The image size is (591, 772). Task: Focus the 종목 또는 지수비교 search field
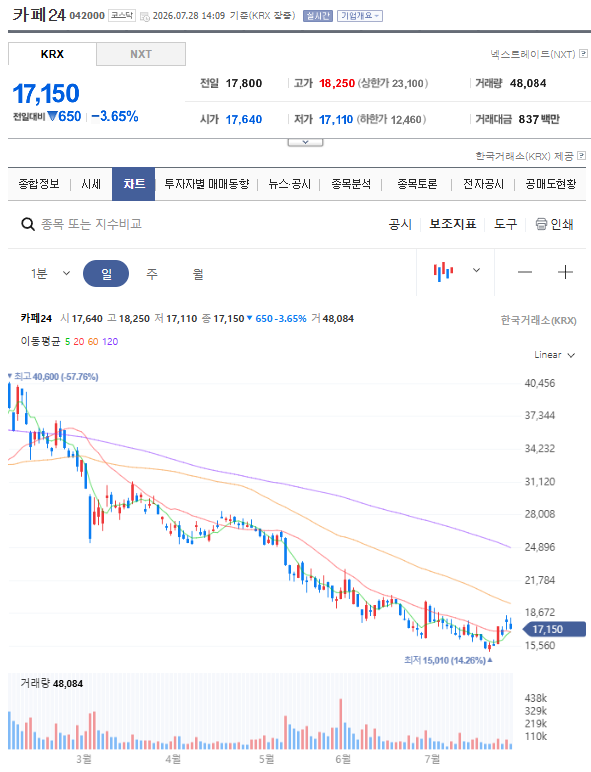(x=91, y=225)
